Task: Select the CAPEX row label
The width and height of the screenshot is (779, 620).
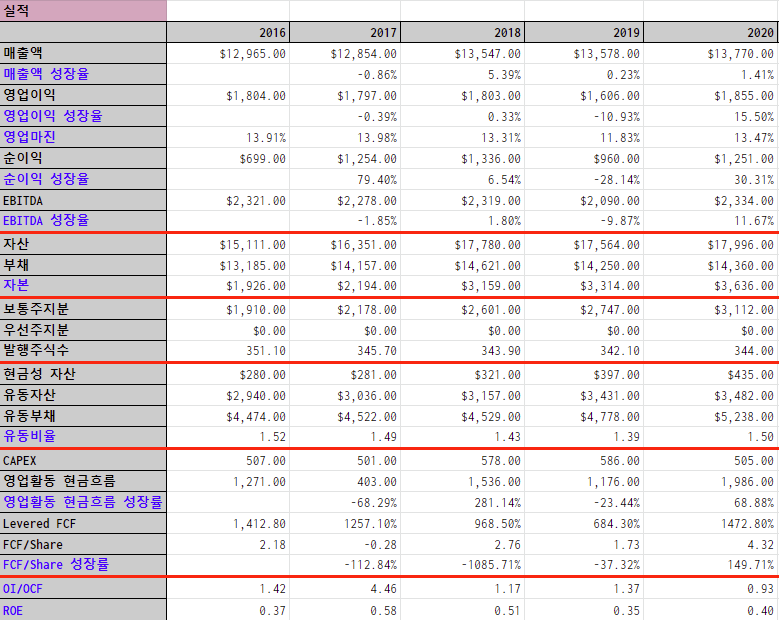Action: 83,461
